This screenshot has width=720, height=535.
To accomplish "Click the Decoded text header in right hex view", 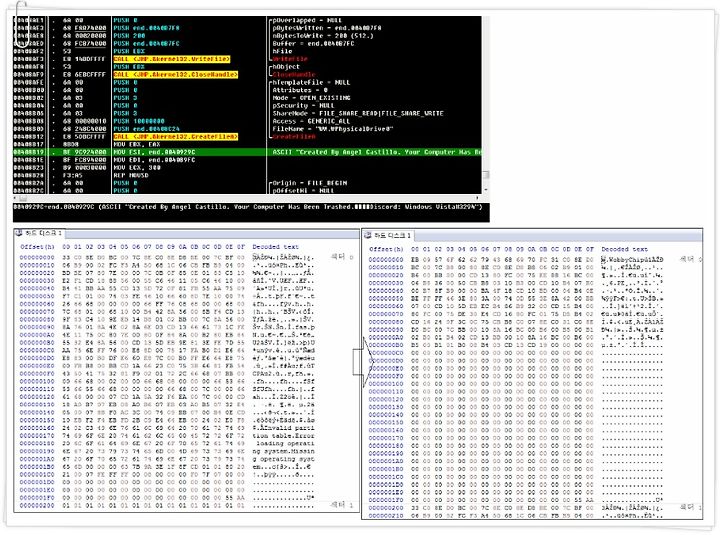I will pyautogui.click(x=624, y=249).
